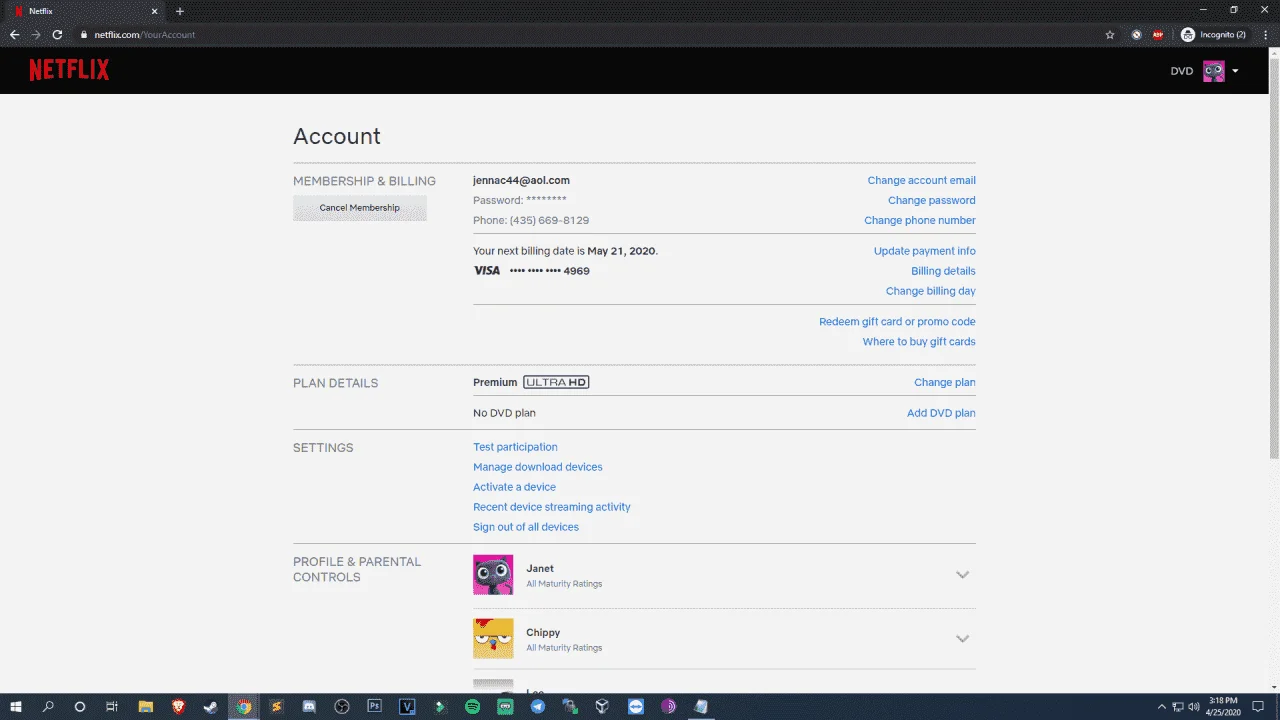Open Photoshop from the taskbar
1280x720 pixels.
point(374,706)
